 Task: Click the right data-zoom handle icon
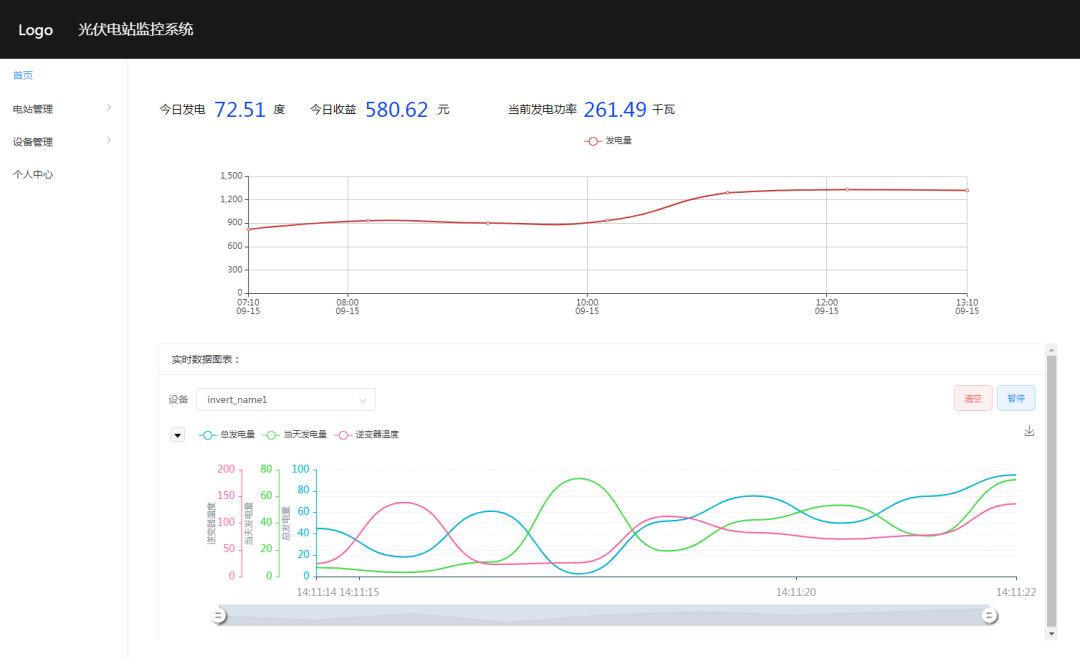(x=990, y=615)
